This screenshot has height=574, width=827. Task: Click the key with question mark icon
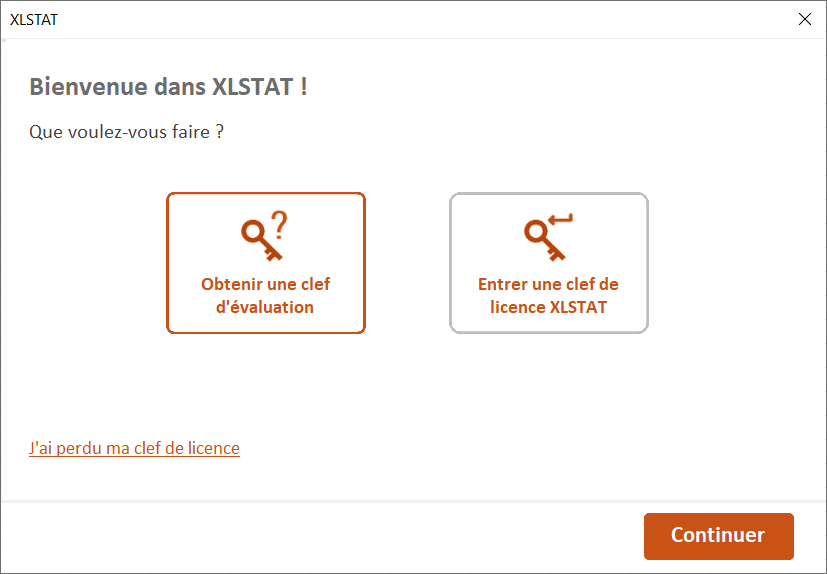(x=260, y=240)
